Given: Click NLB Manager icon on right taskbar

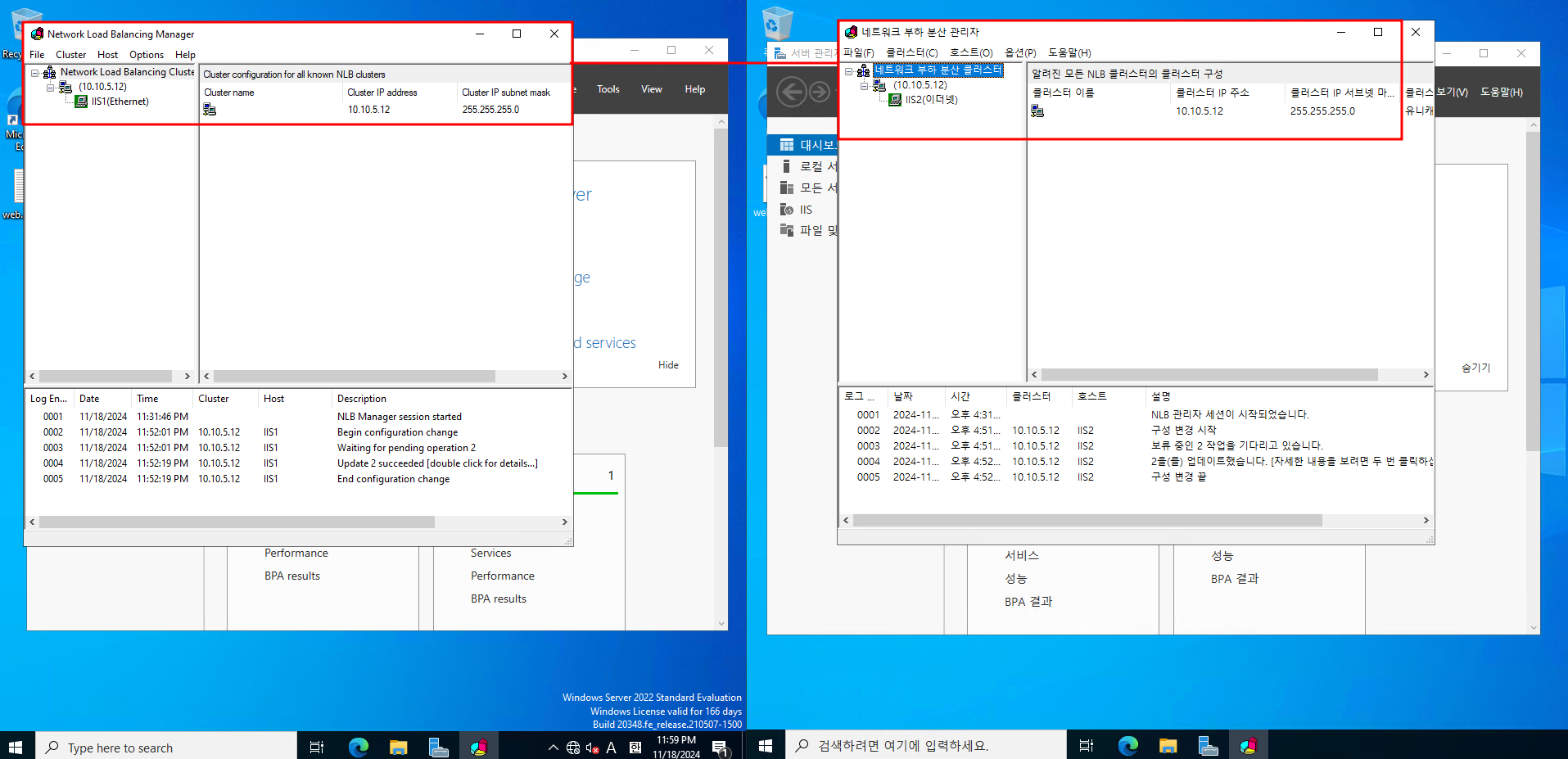Looking at the screenshot, I should (x=1248, y=745).
